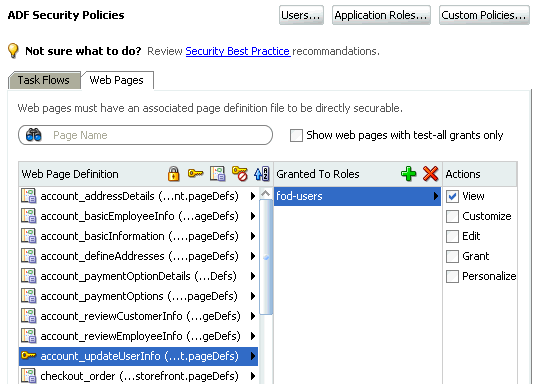Click the binoculars search icon
Screen dimensions: 536x384
[x=34, y=135]
